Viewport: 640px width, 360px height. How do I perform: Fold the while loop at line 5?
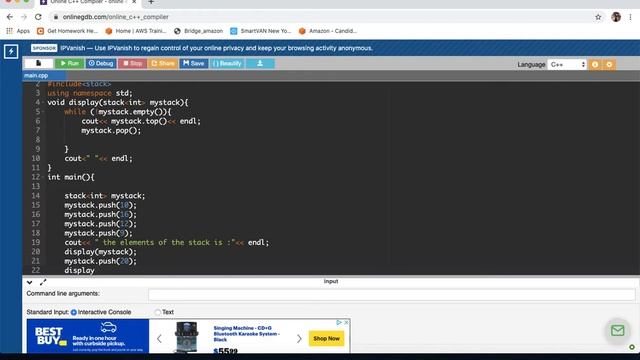point(43,112)
